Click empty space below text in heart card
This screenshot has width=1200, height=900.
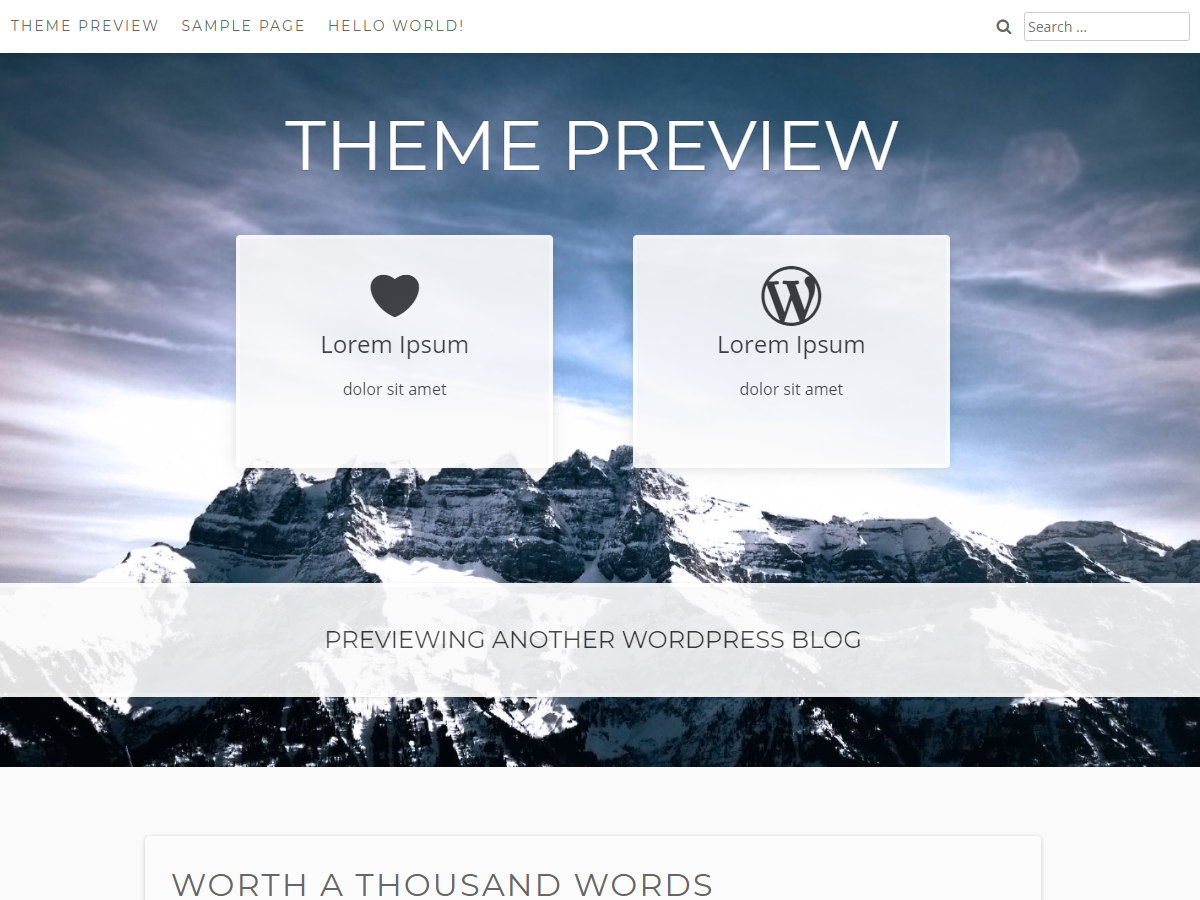point(394,435)
